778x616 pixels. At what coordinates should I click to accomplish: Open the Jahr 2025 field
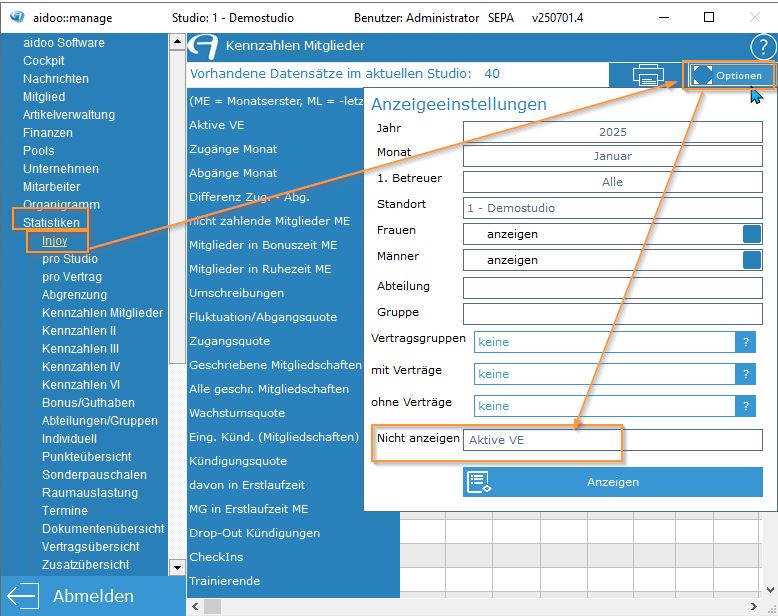613,132
